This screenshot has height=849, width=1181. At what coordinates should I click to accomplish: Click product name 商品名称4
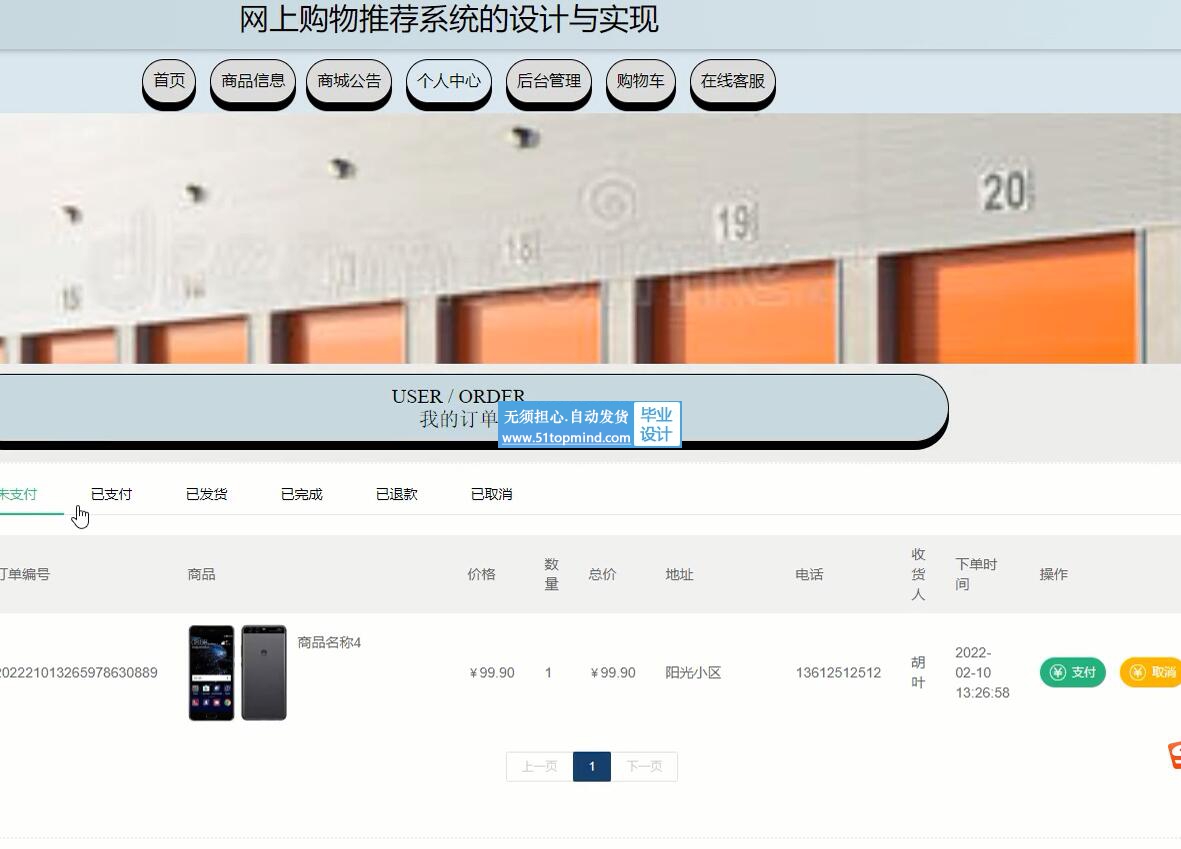click(329, 643)
